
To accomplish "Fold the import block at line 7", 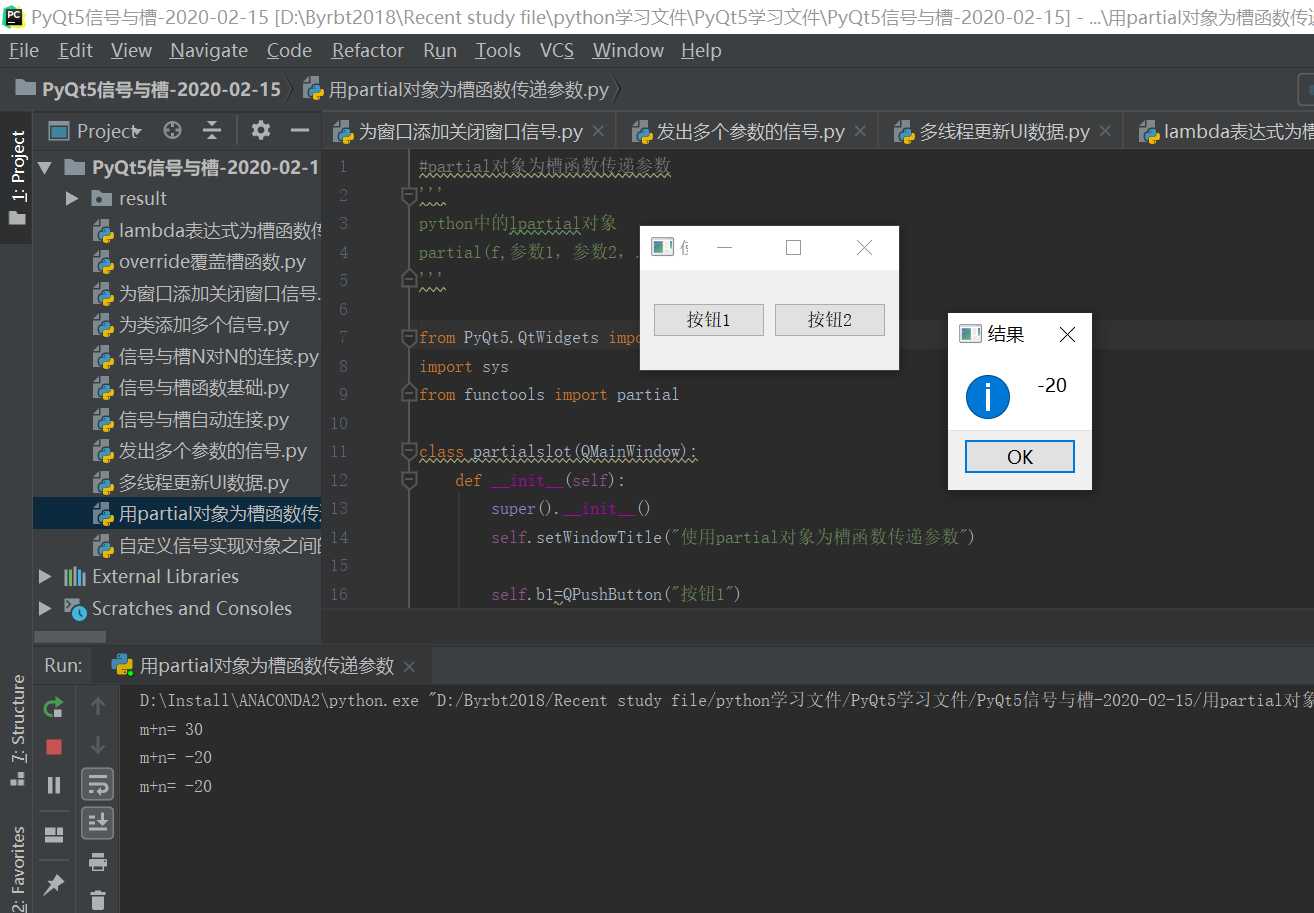I will tap(408, 337).
